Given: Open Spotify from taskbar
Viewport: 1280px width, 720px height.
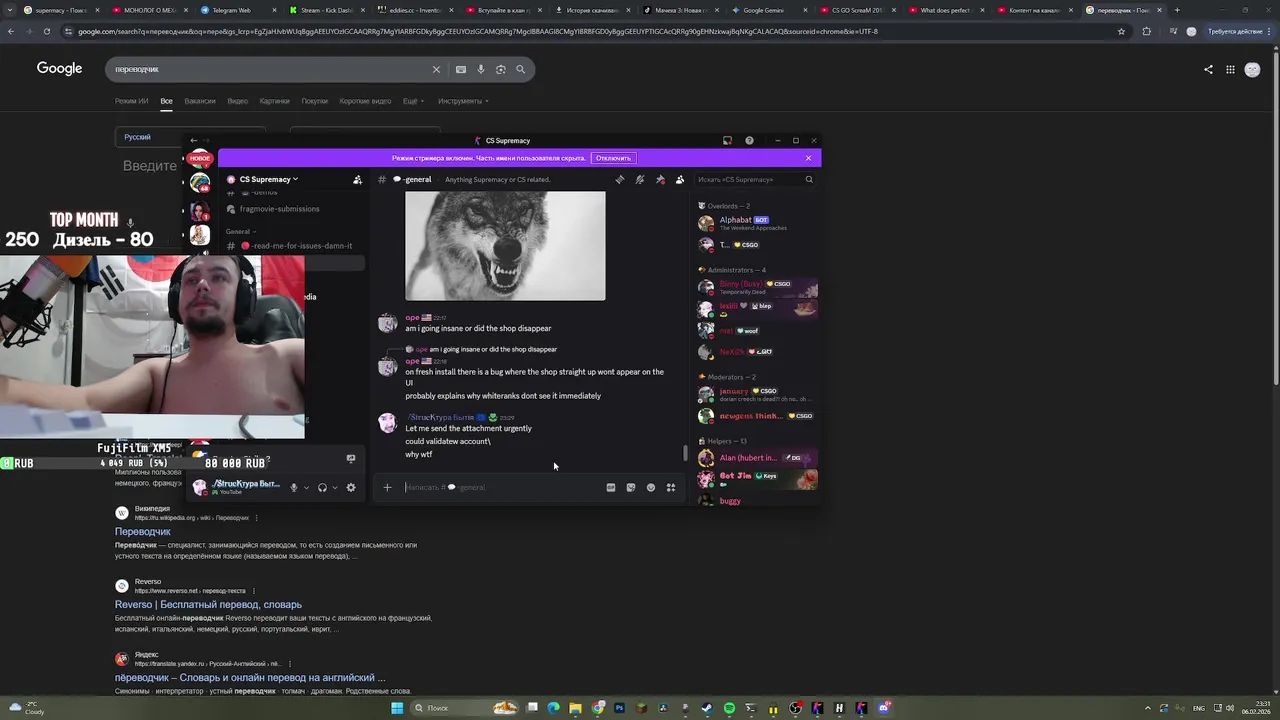Looking at the screenshot, I should (729, 708).
